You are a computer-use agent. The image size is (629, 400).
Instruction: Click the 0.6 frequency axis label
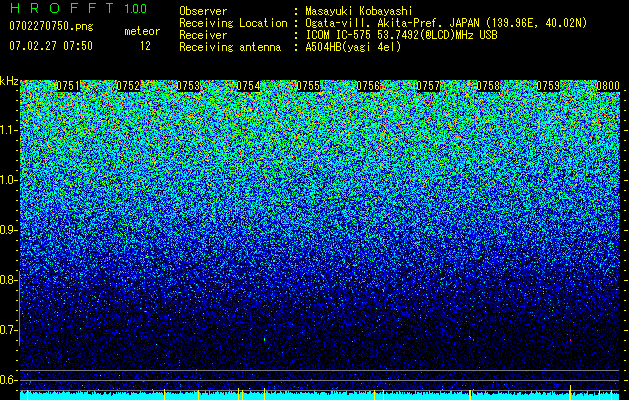click(9, 380)
